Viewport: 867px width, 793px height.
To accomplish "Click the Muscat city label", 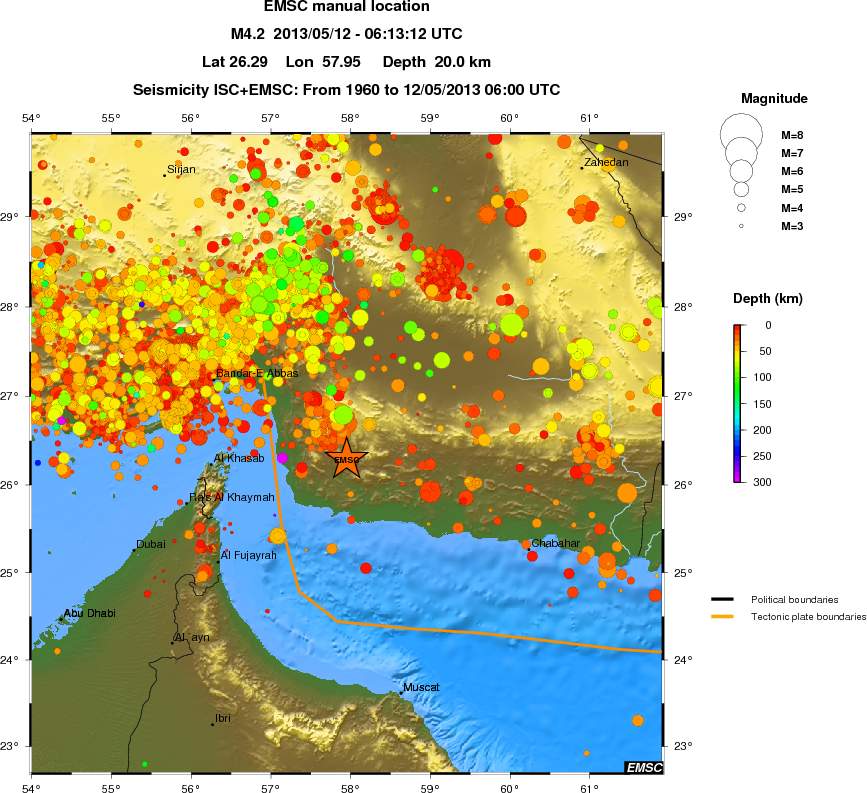I will 421,687.
